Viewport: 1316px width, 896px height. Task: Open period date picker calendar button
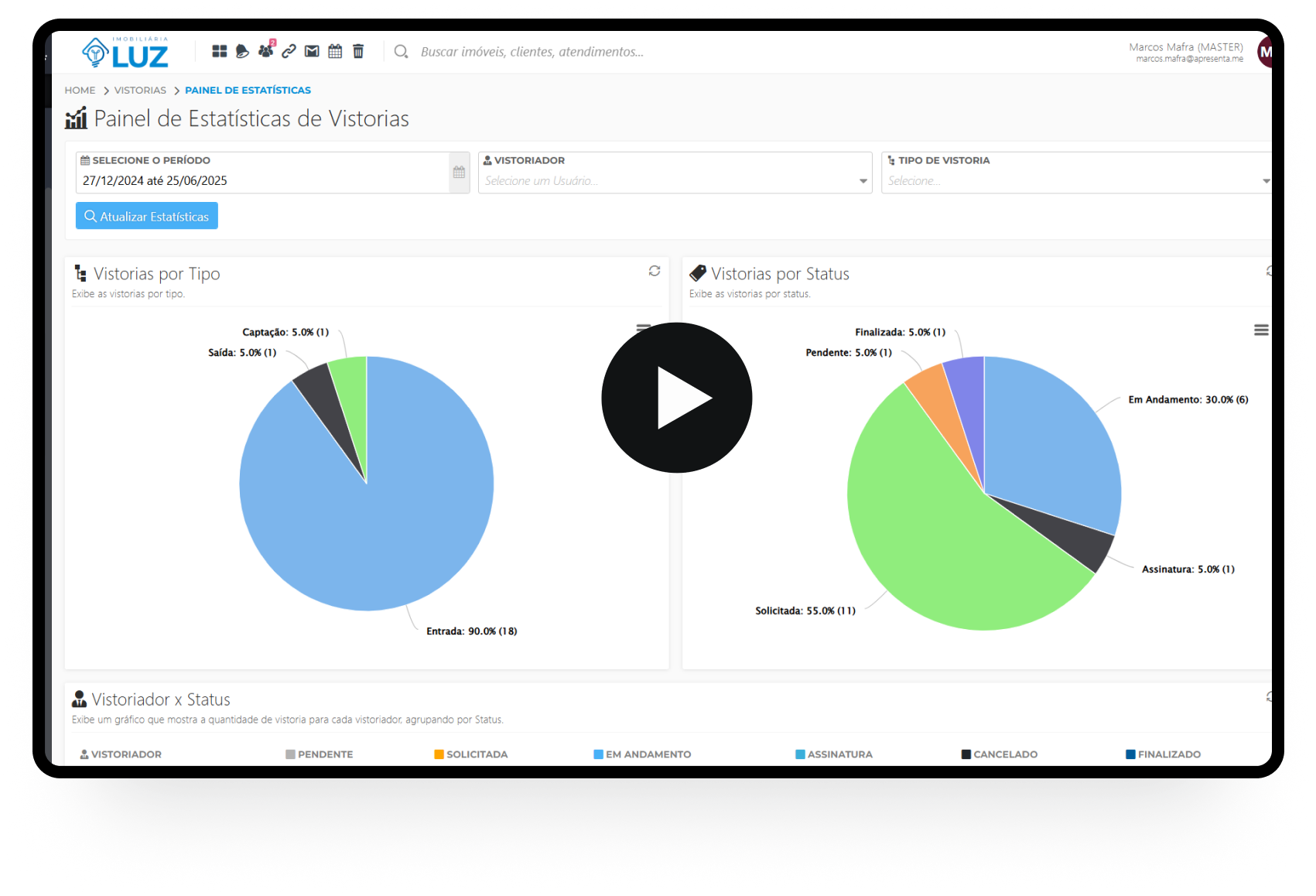459,173
